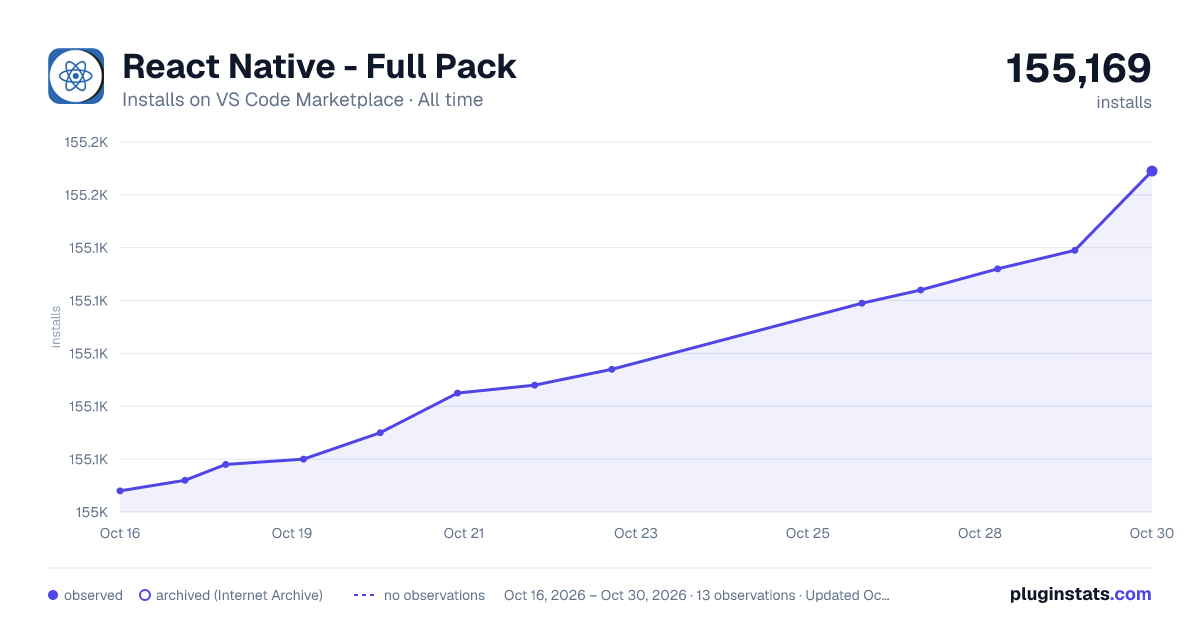Viewport: 1200px width, 630px height.
Task: Click the 'installs' caption under the total count
Action: (1124, 102)
